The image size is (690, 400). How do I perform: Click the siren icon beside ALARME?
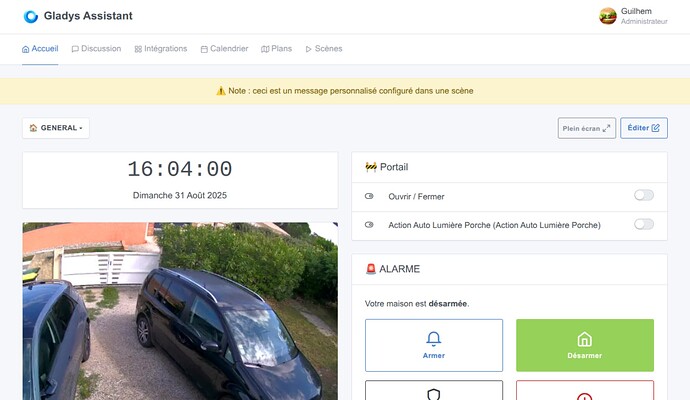point(371,269)
